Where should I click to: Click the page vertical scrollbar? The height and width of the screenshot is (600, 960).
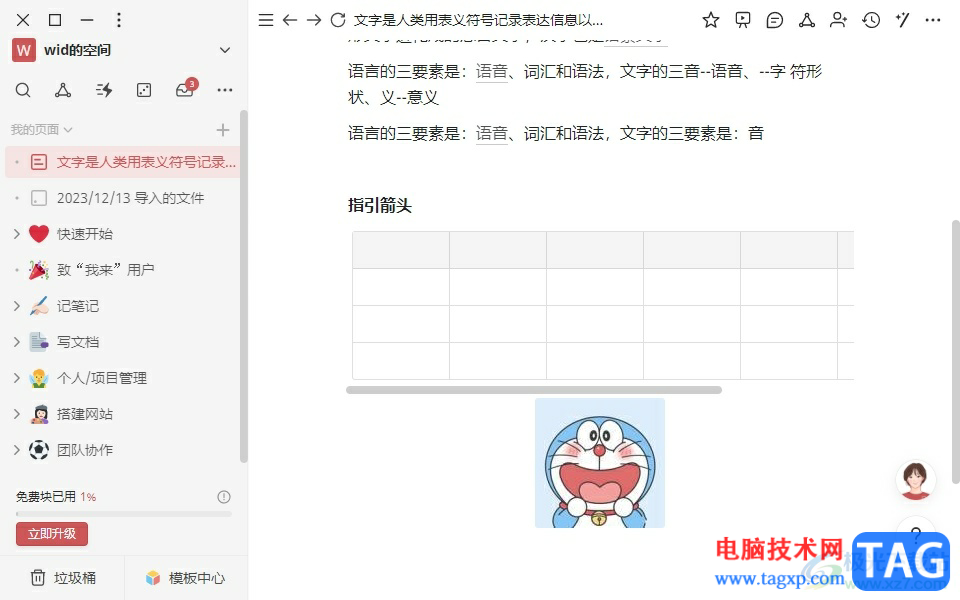pos(955,352)
